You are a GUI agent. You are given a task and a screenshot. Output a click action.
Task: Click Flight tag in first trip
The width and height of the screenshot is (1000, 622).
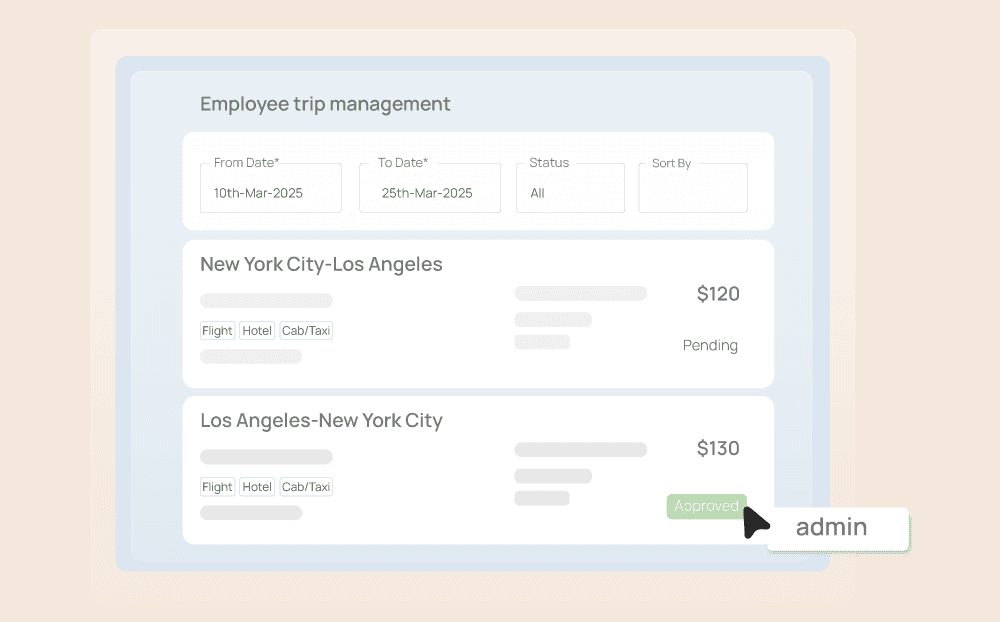pyautogui.click(x=217, y=331)
